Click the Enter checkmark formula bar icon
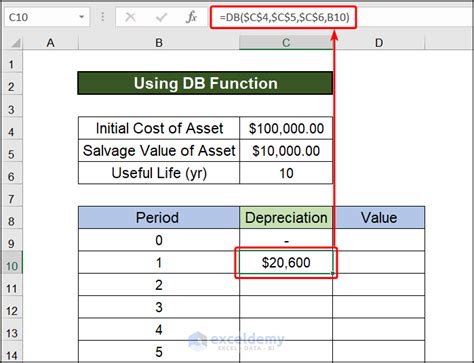474x363 pixels. (161, 17)
